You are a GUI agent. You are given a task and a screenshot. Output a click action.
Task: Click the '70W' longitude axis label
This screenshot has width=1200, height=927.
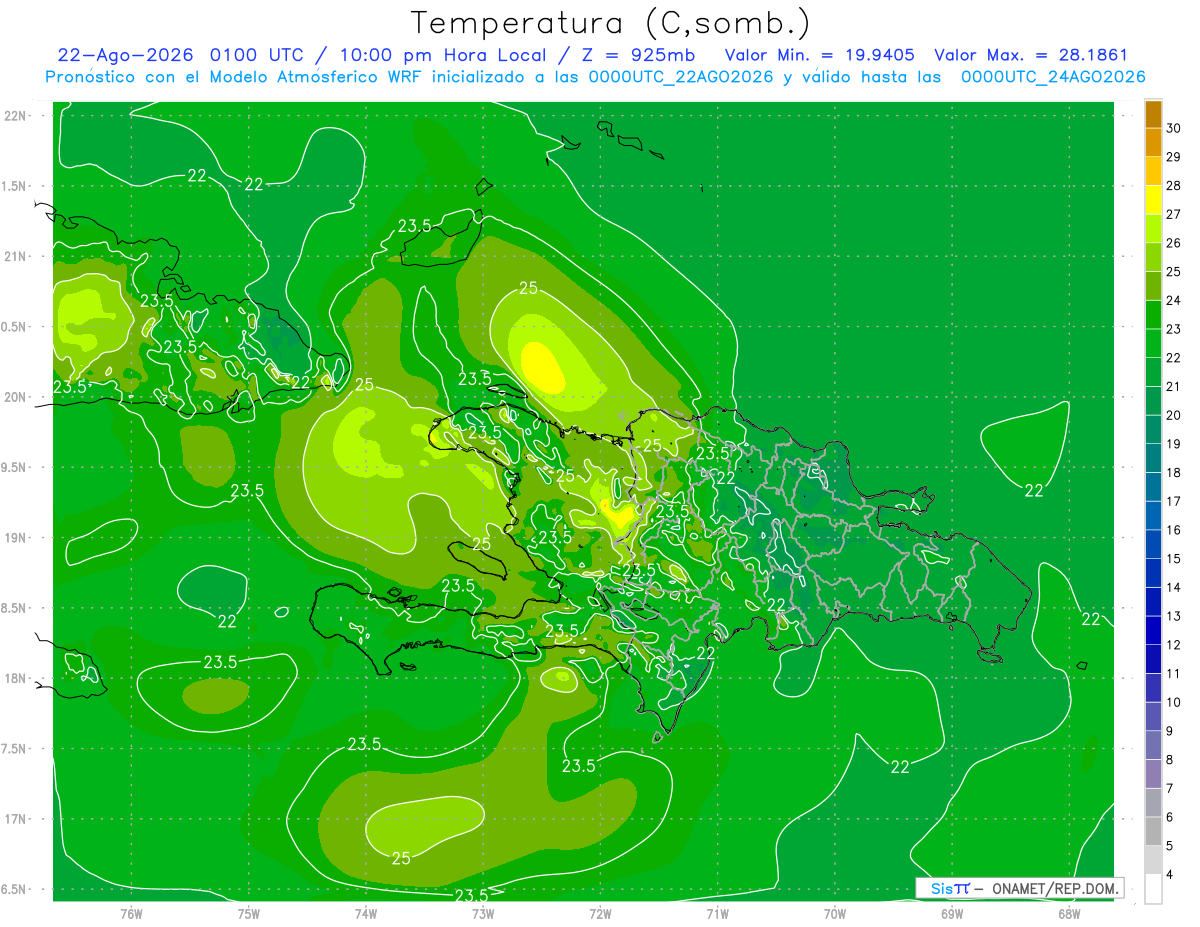coord(835,913)
